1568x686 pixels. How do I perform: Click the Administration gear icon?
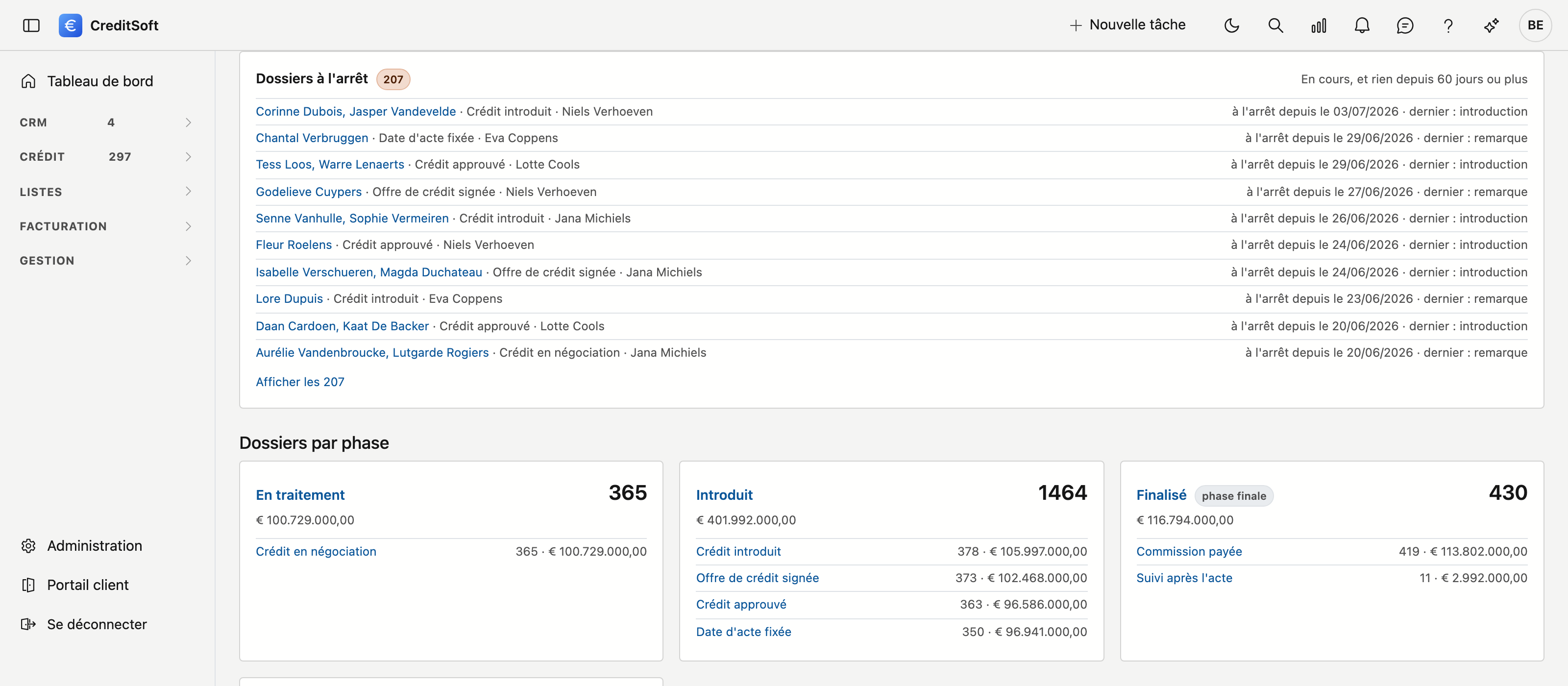coord(28,545)
